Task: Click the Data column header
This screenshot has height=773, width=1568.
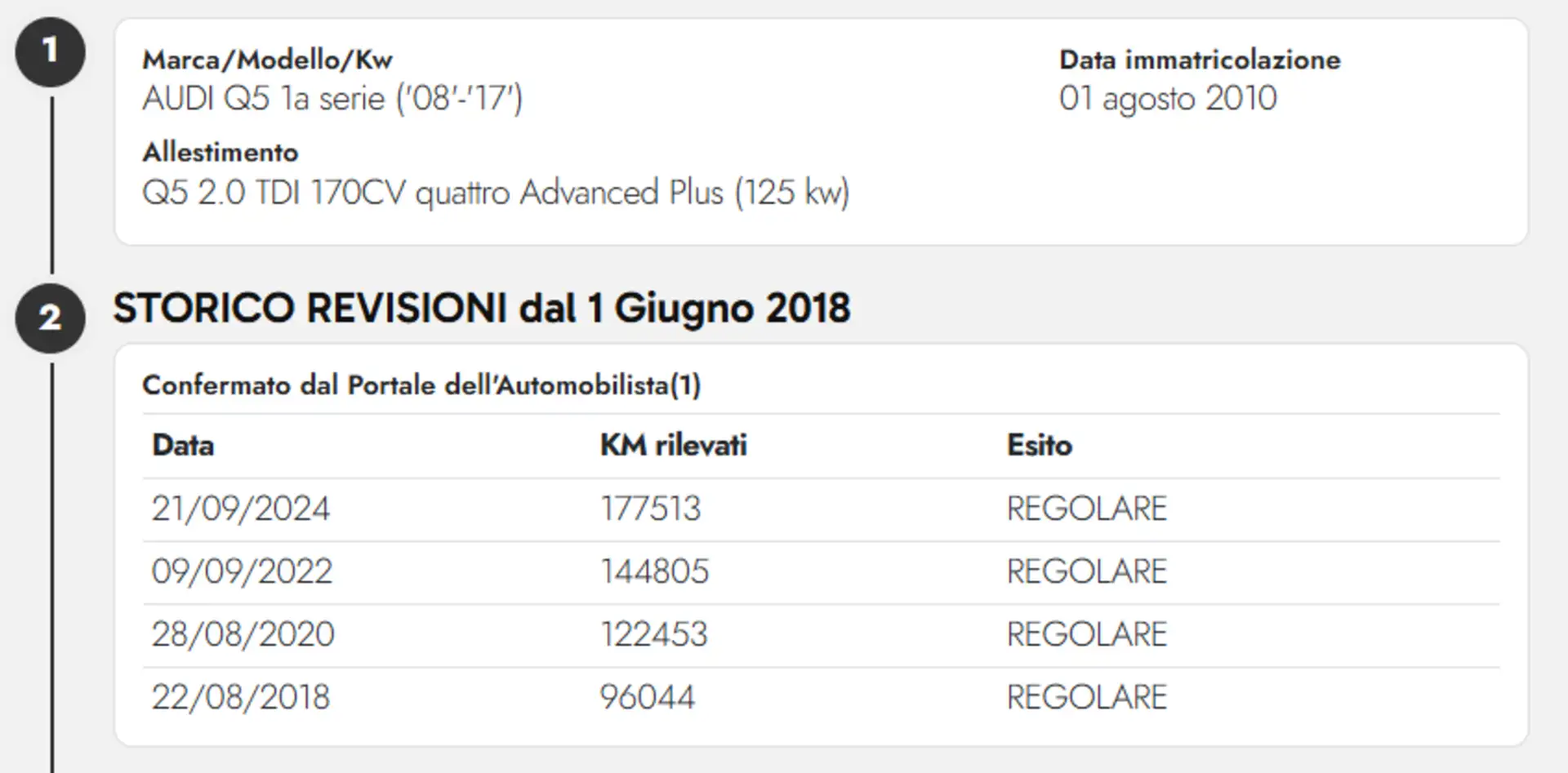Action: [183, 445]
